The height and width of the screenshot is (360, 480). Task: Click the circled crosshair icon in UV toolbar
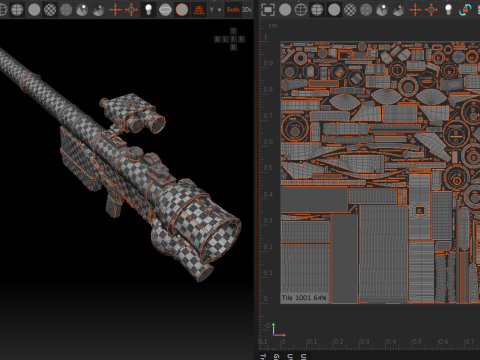(x=431, y=10)
